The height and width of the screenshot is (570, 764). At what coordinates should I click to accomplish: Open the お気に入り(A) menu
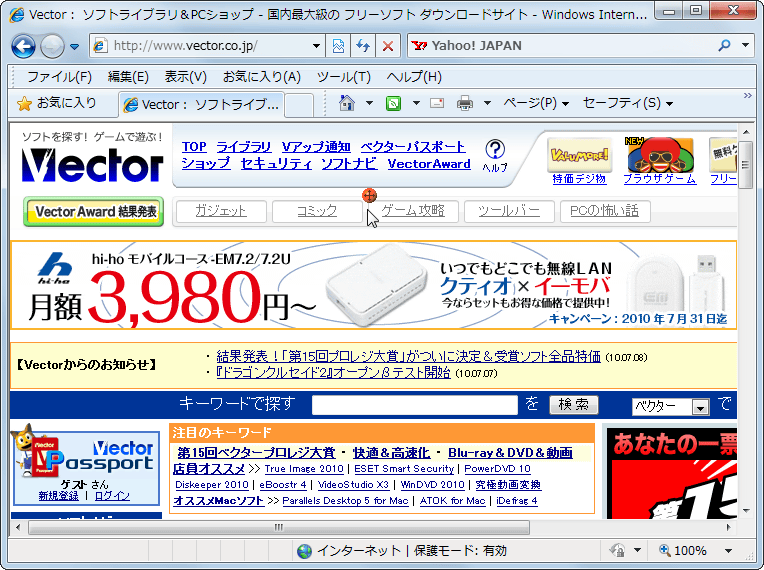(x=262, y=76)
